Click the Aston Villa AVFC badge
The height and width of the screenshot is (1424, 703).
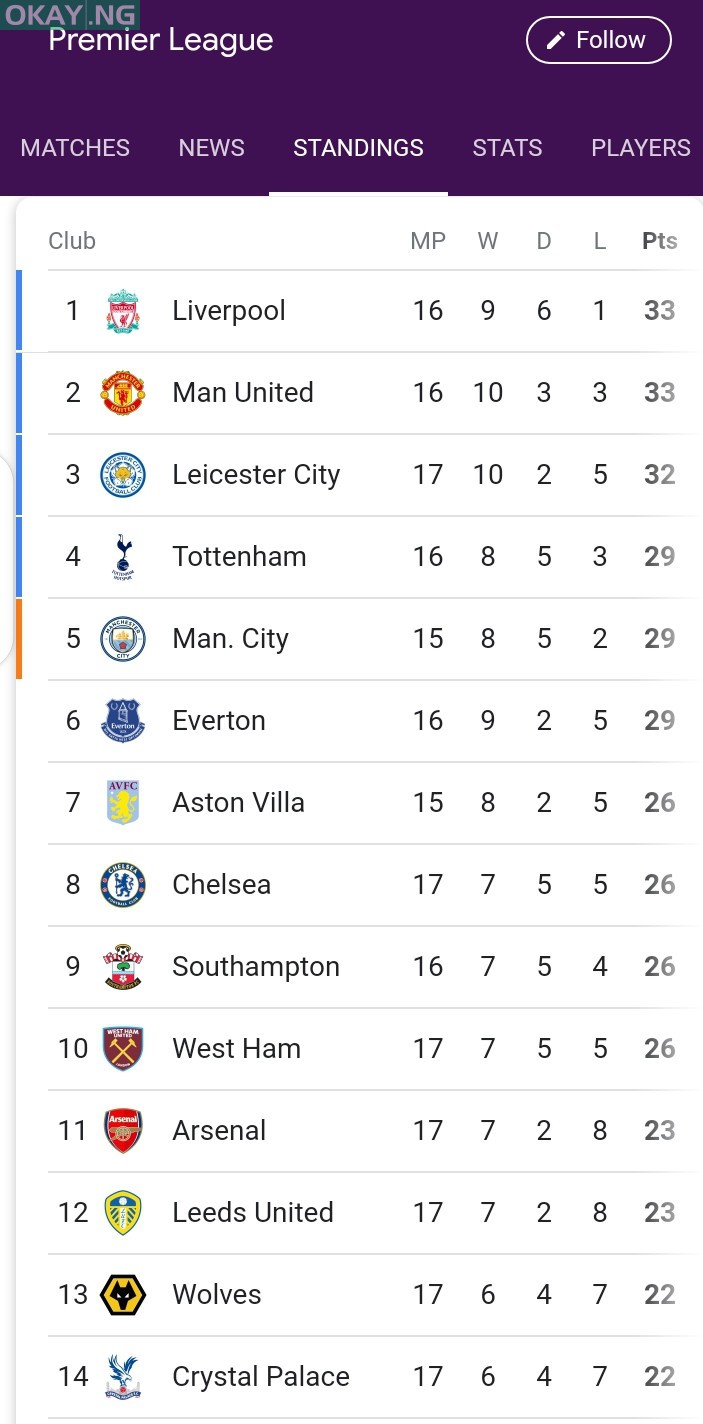[x=123, y=803]
